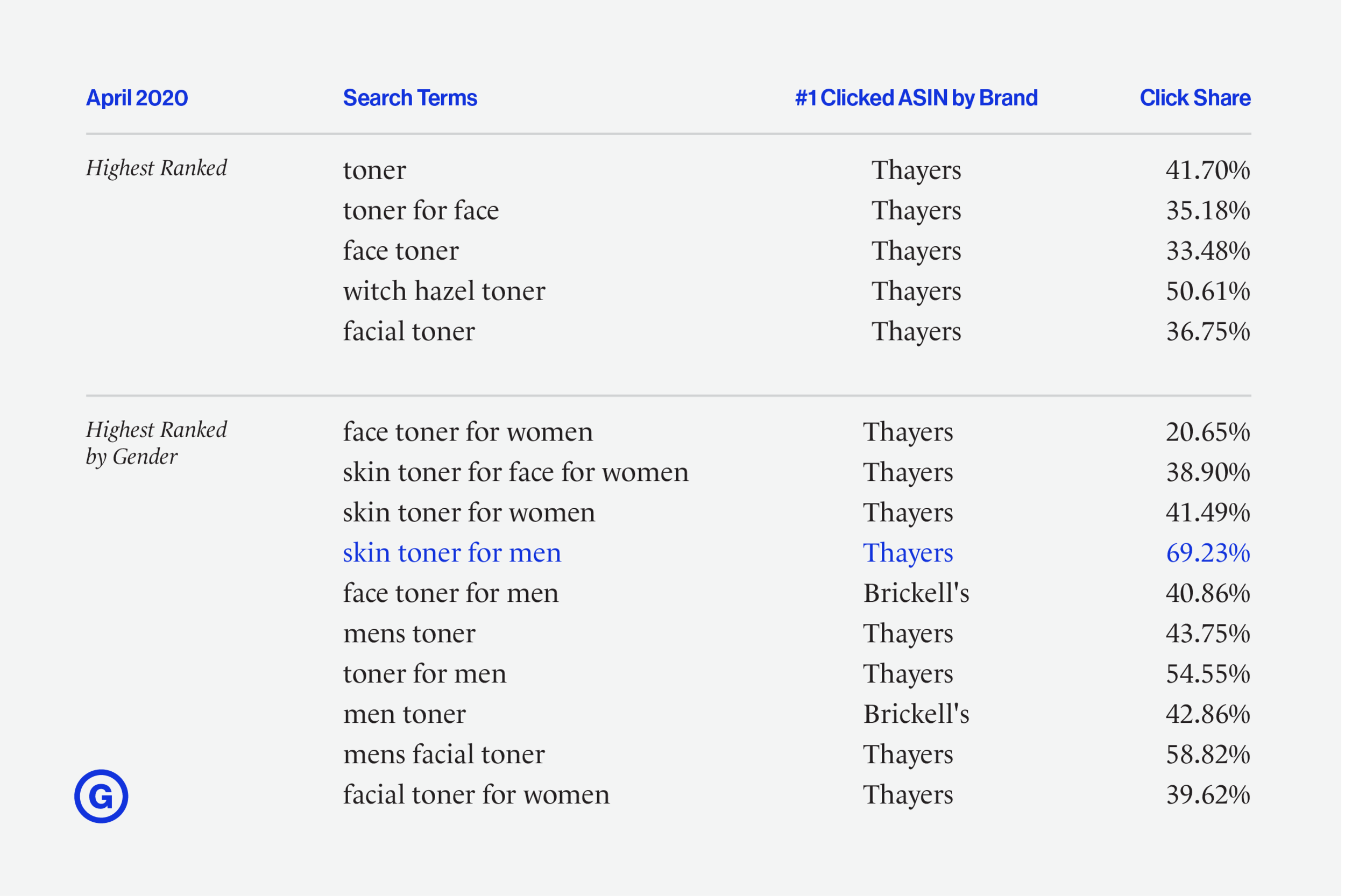This screenshot has width=1345, height=896.
Task: Click the 58.82% click share value
Action: pos(1208,754)
